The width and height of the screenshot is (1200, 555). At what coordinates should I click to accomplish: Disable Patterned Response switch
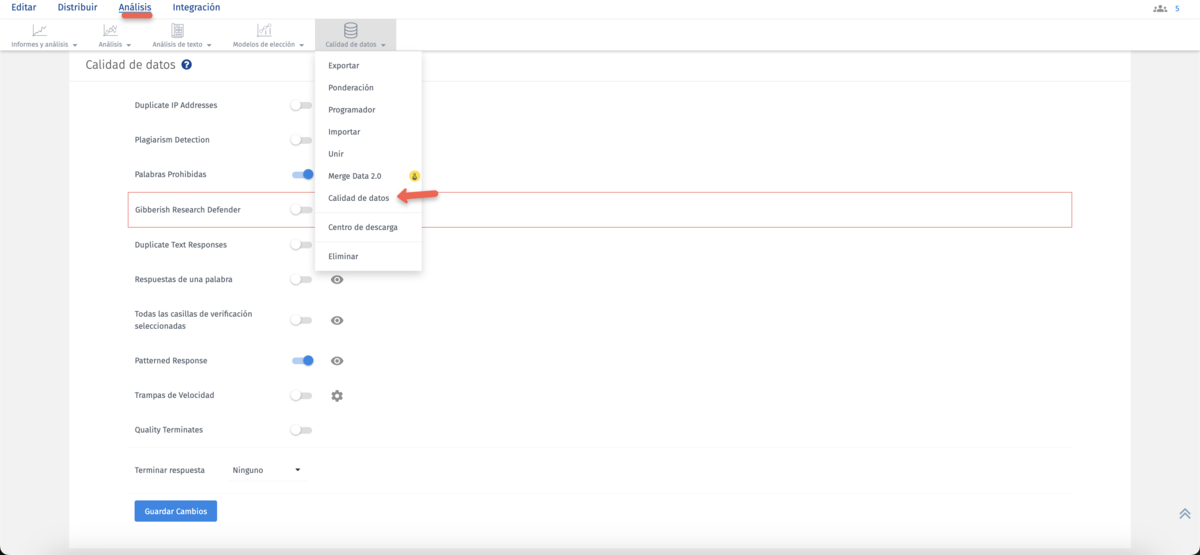click(302, 361)
